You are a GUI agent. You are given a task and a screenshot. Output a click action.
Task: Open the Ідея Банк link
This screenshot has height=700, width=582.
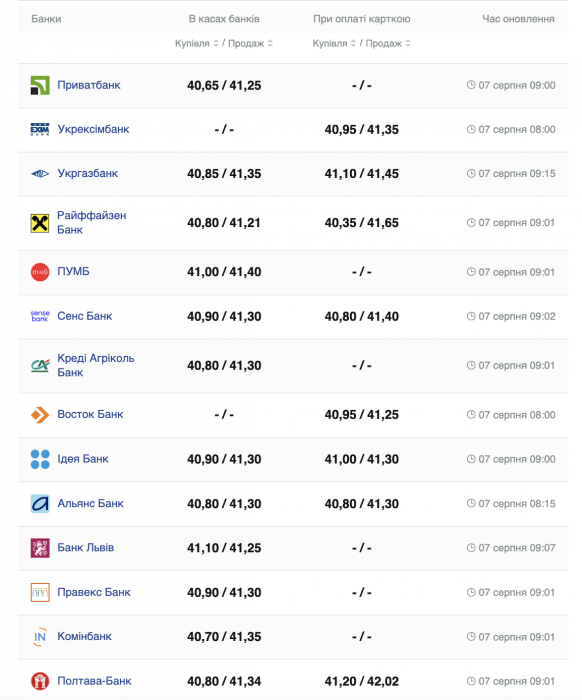(x=83, y=459)
